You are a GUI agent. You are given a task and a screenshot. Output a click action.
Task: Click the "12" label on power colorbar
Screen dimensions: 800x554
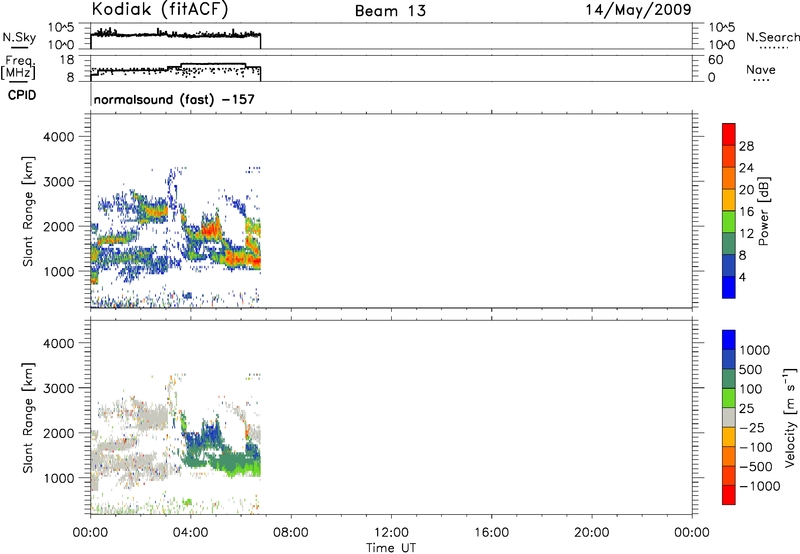(746, 233)
